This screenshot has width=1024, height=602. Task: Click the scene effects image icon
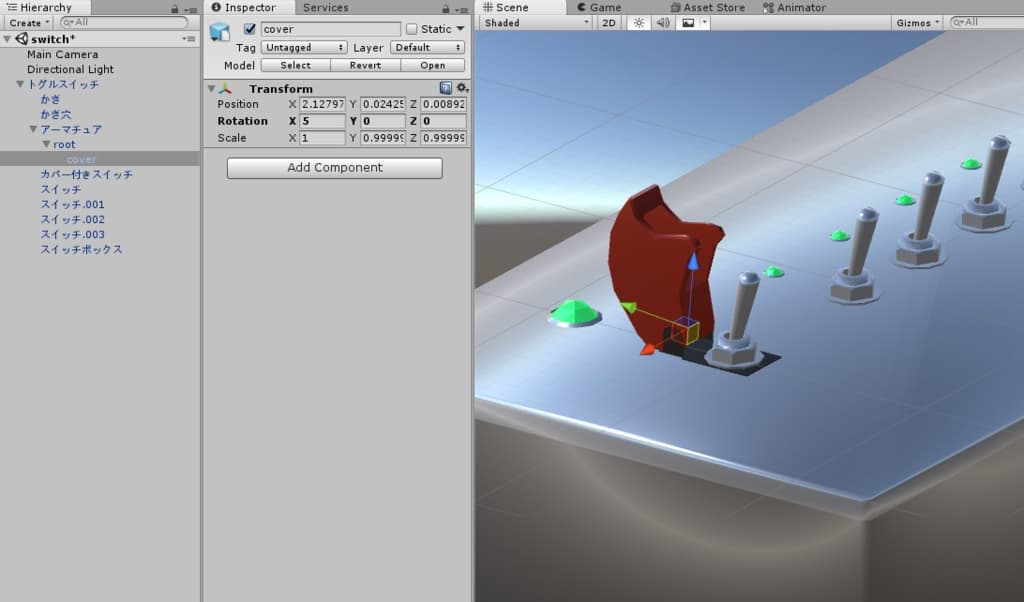[687, 22]
